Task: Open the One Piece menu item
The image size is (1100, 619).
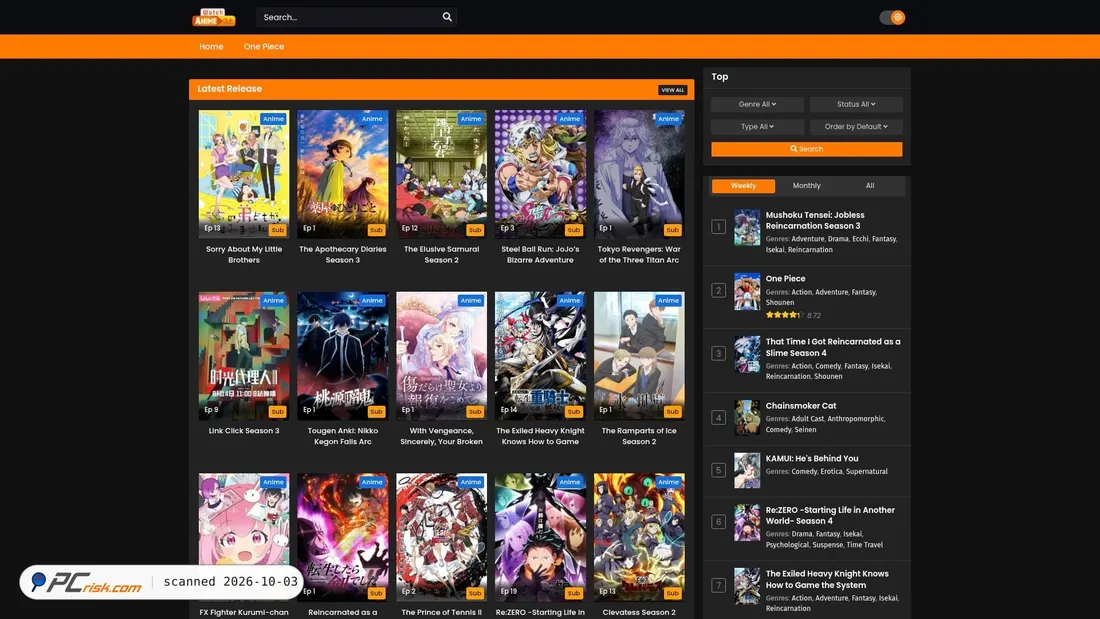Action: [x=264, y=46]
